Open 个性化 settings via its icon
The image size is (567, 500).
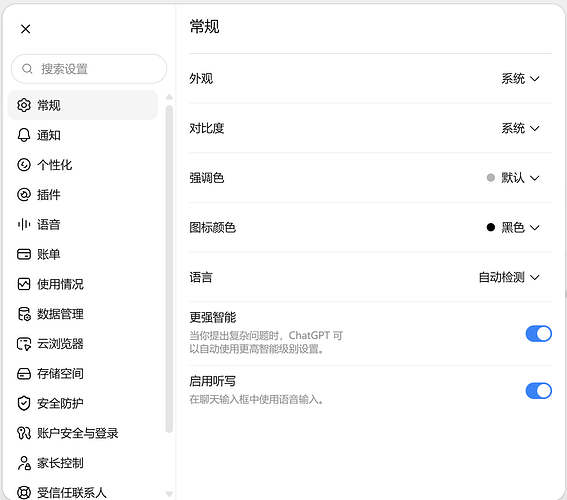[x=24, y=165]
